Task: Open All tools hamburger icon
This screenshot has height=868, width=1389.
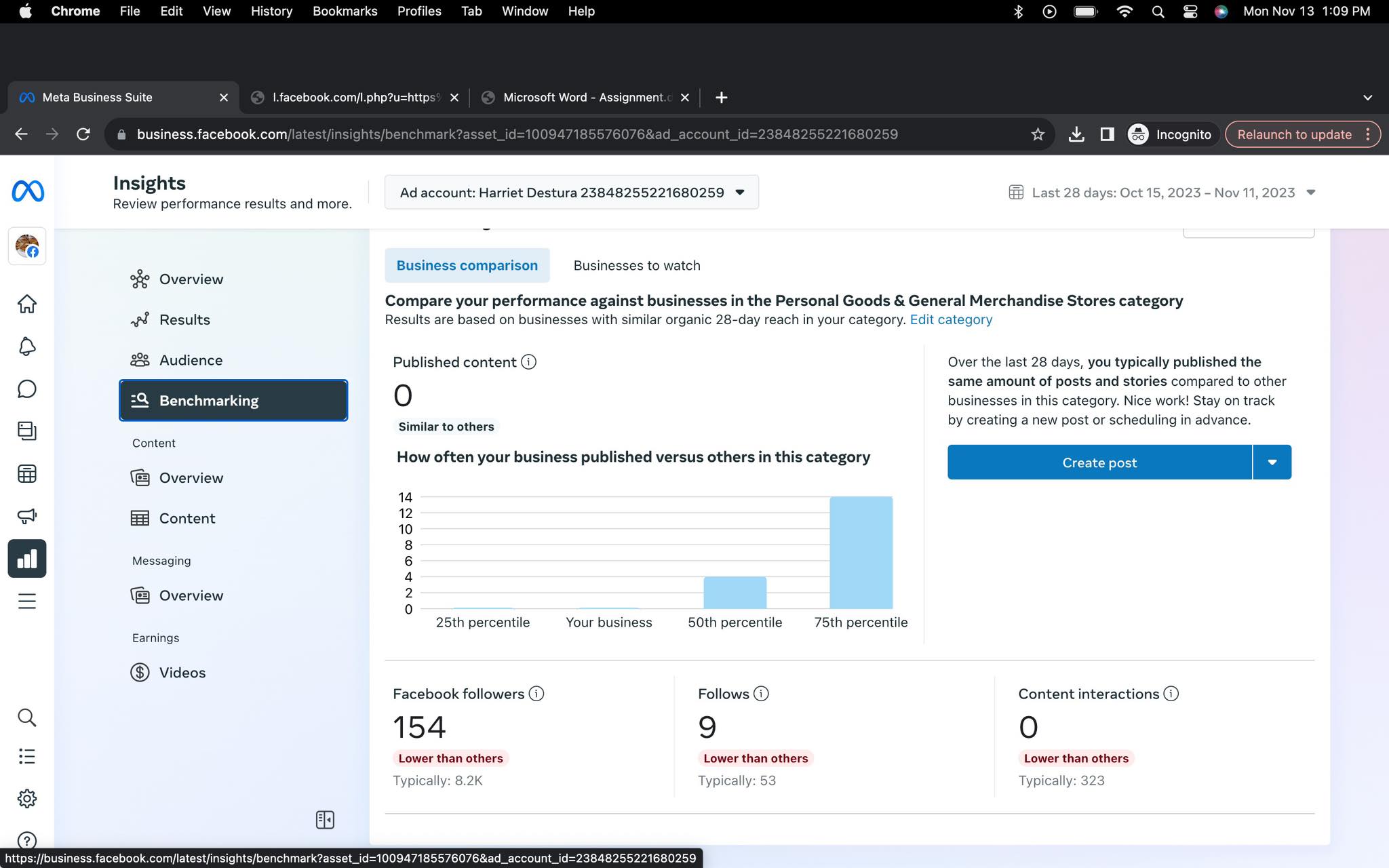Action: point(27,601)
